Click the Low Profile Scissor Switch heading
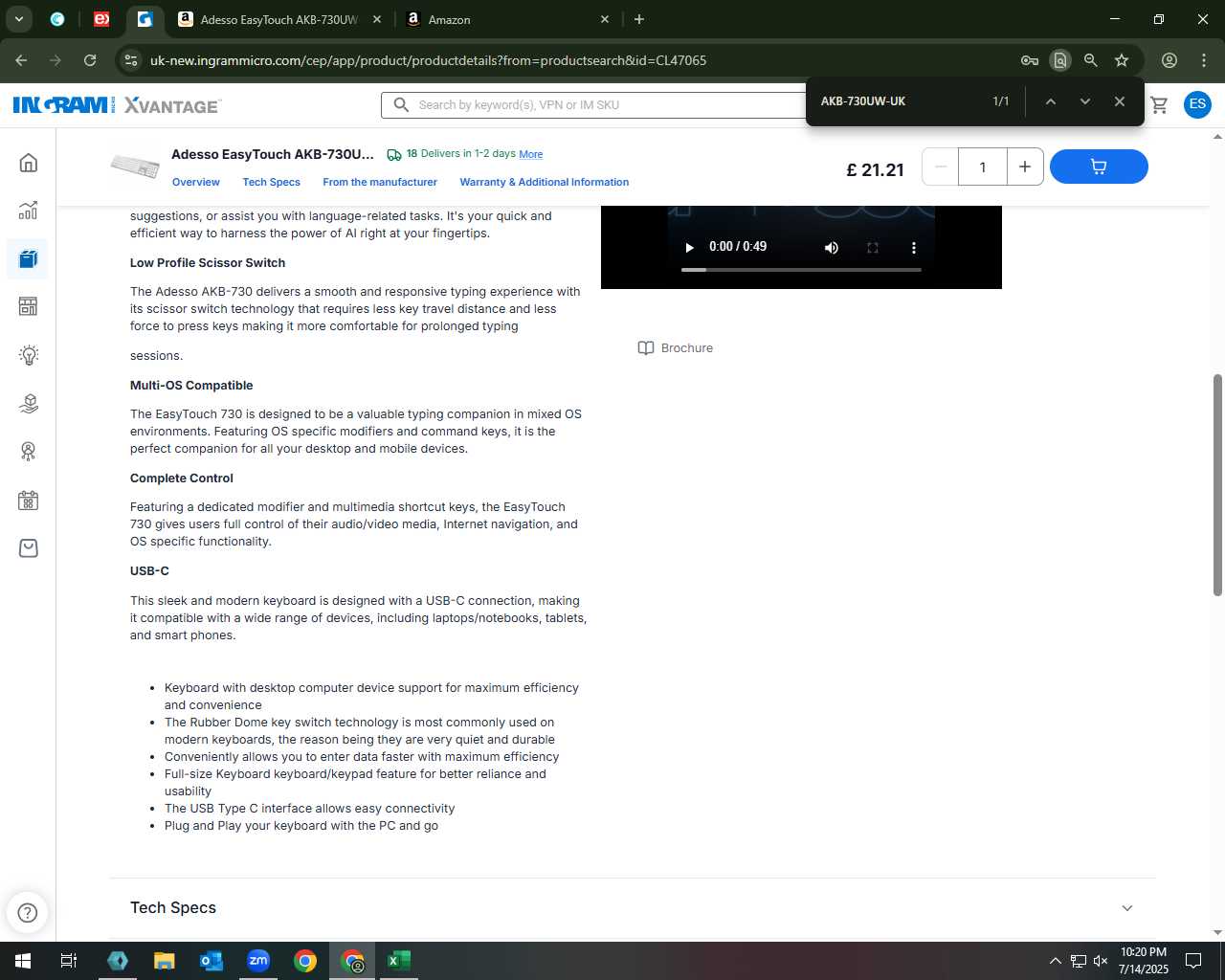Viewport: 1225px width, 980px height. click(x=208, y=263)
